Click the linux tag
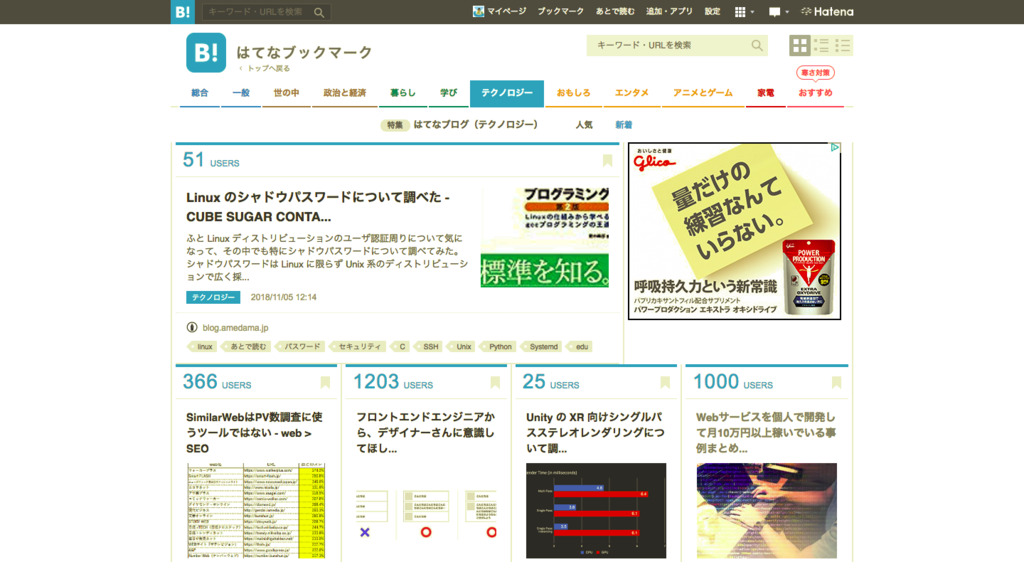1024x562 pixels. [203, 347]
